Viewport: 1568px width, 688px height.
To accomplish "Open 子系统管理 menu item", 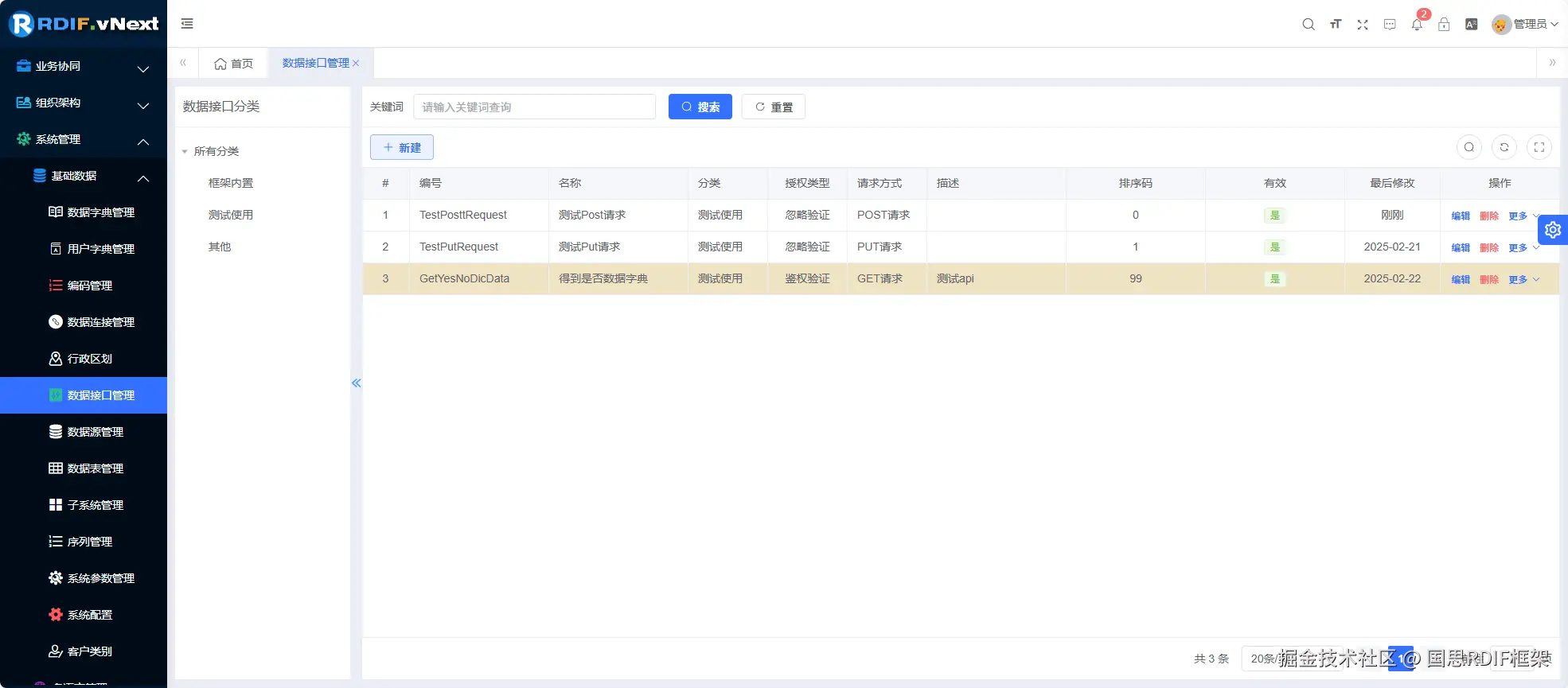I will [84, 505].
